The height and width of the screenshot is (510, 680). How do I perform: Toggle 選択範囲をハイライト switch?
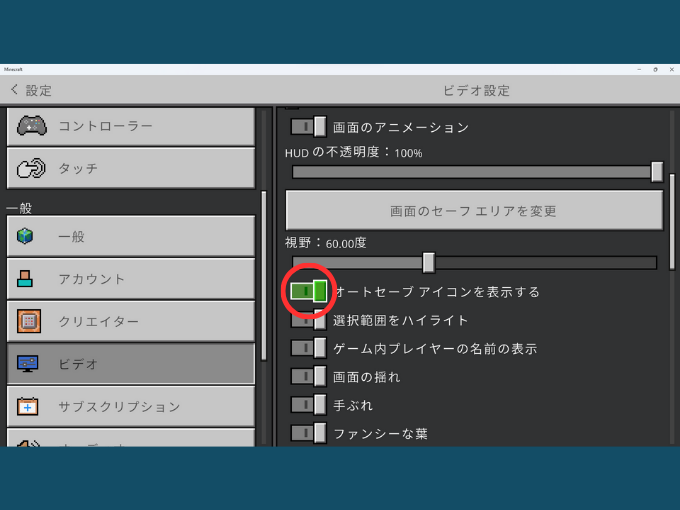(308, 320)
